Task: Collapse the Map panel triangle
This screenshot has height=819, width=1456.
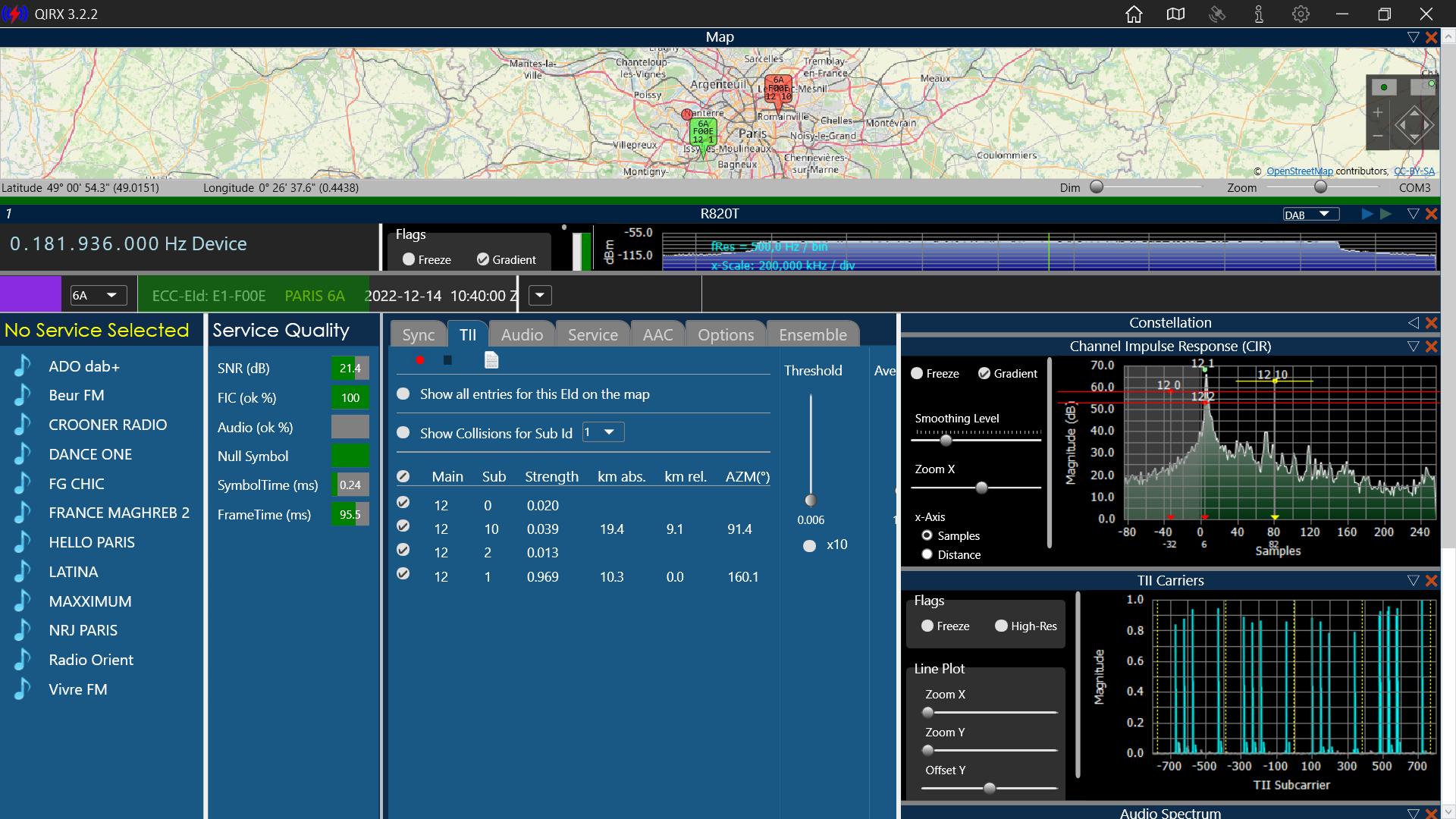Action: [x=1413, y=37]
